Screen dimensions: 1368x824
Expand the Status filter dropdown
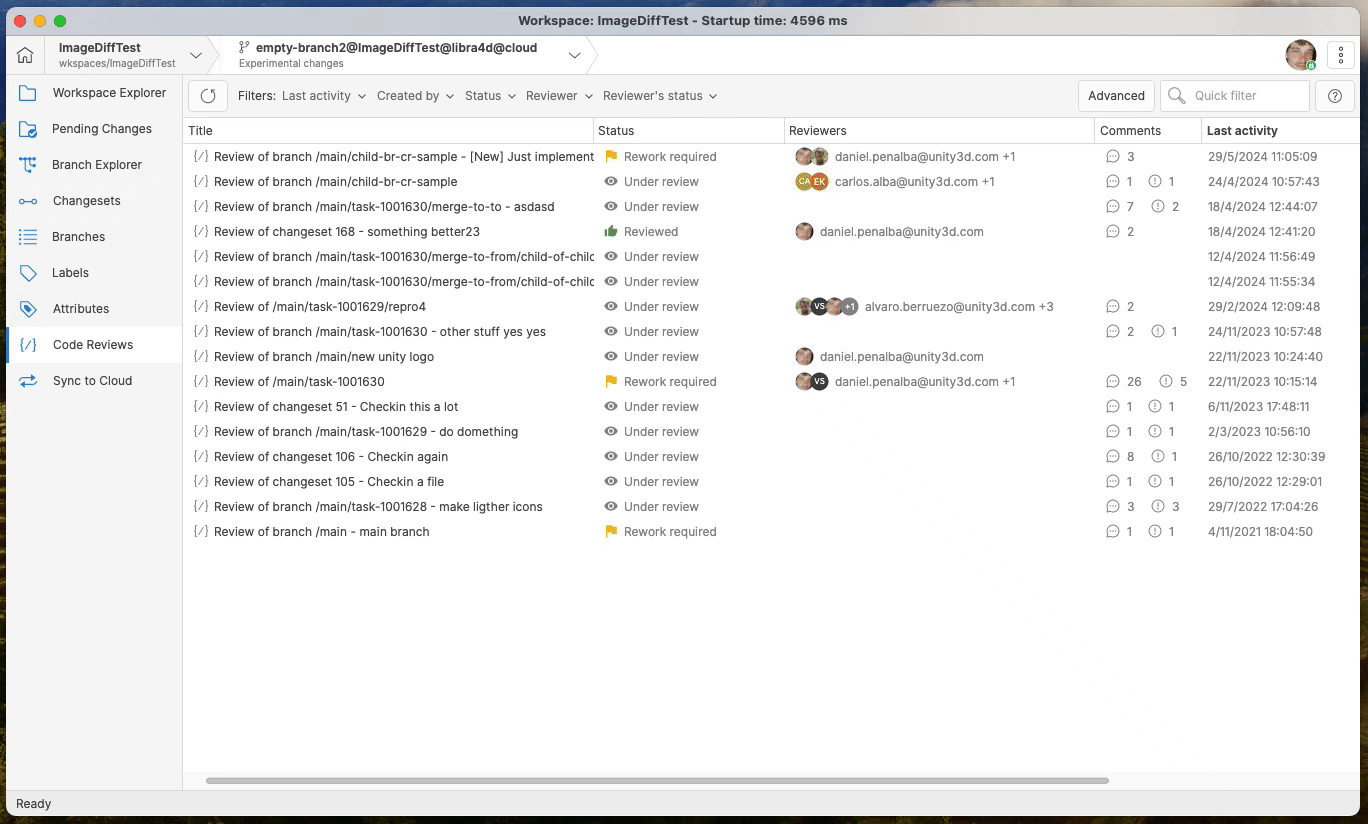pyautogui.click(x=489, y=96)
